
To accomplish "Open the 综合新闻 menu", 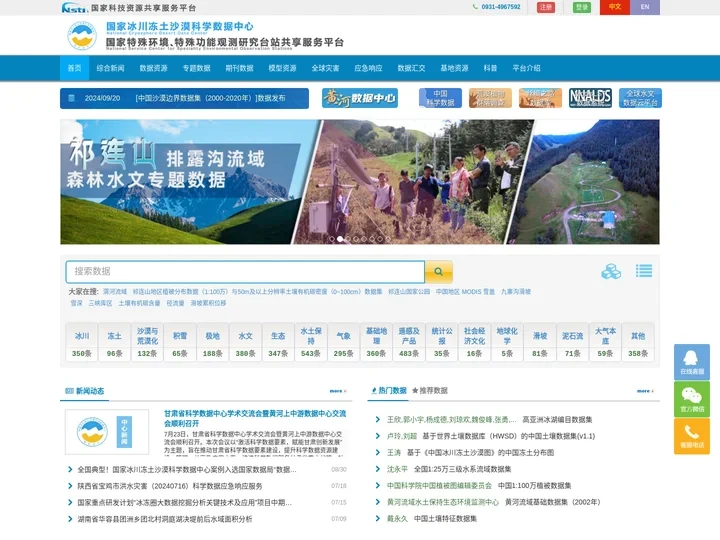I will pyautogui.click(x=110, y=68).
